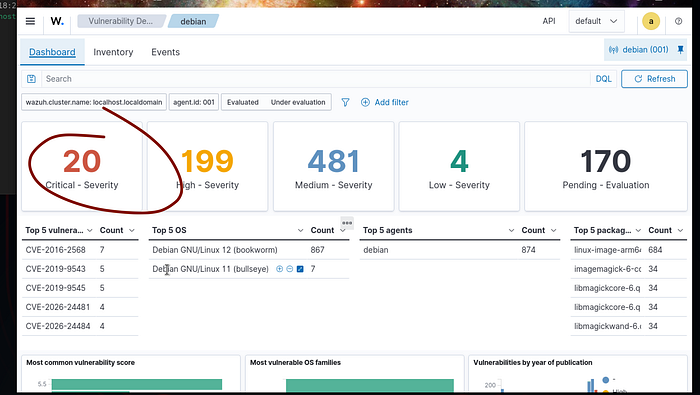700x395 pixels.
Task: Select the Under evaluation filter option
Action: point(298,102)
